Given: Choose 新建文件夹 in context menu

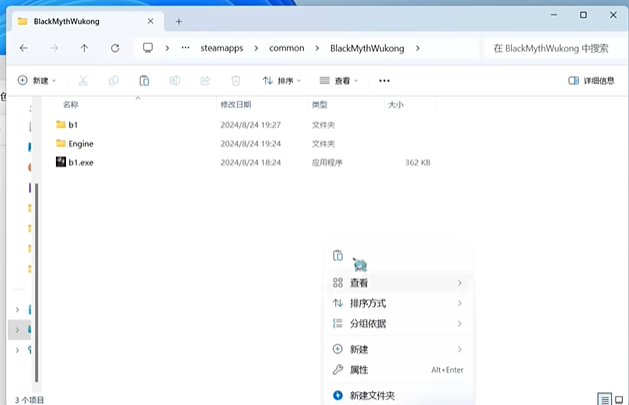Looking at the screenshot, I should tap(398, 395).
